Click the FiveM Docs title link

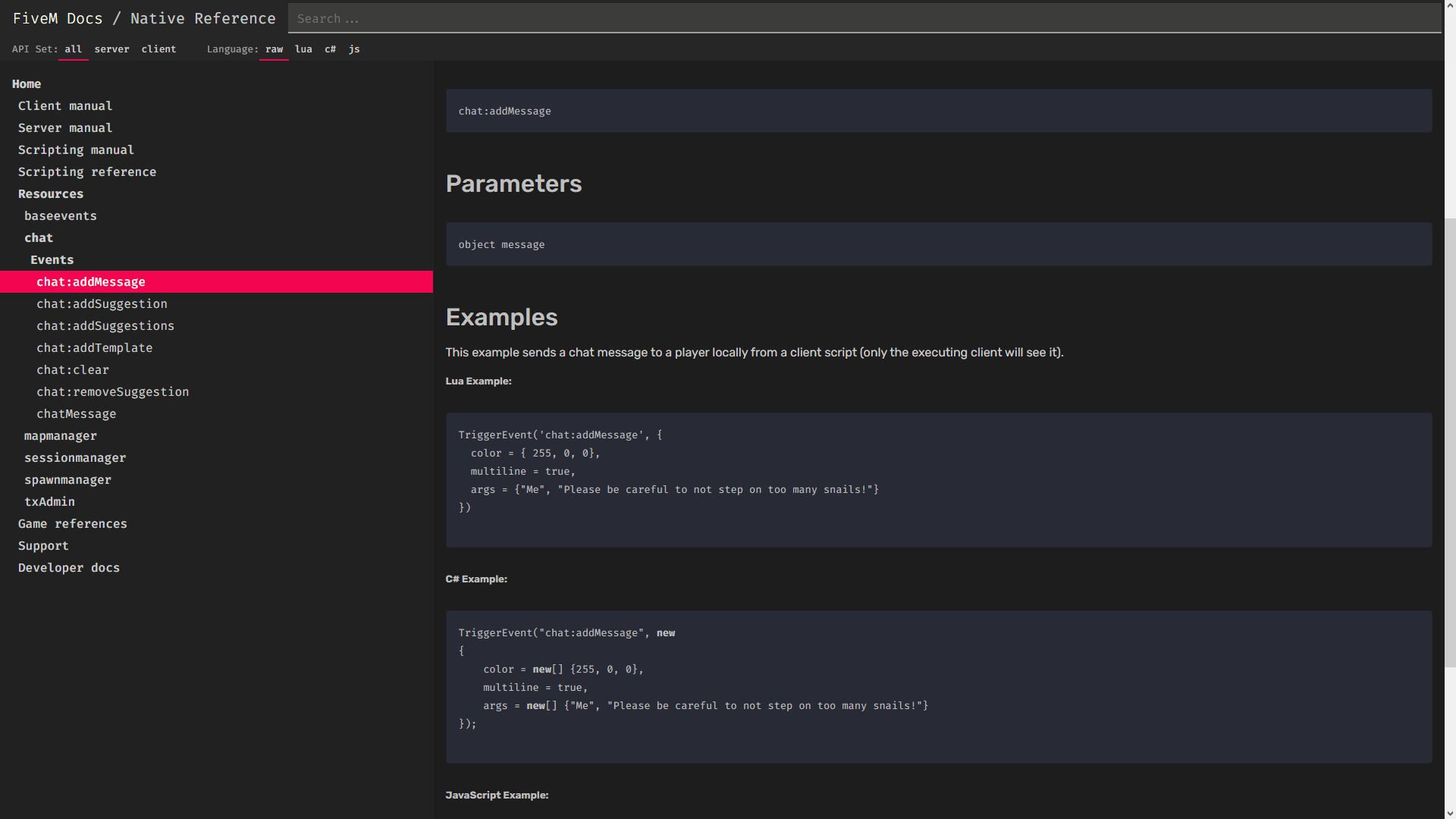(58, 18)
